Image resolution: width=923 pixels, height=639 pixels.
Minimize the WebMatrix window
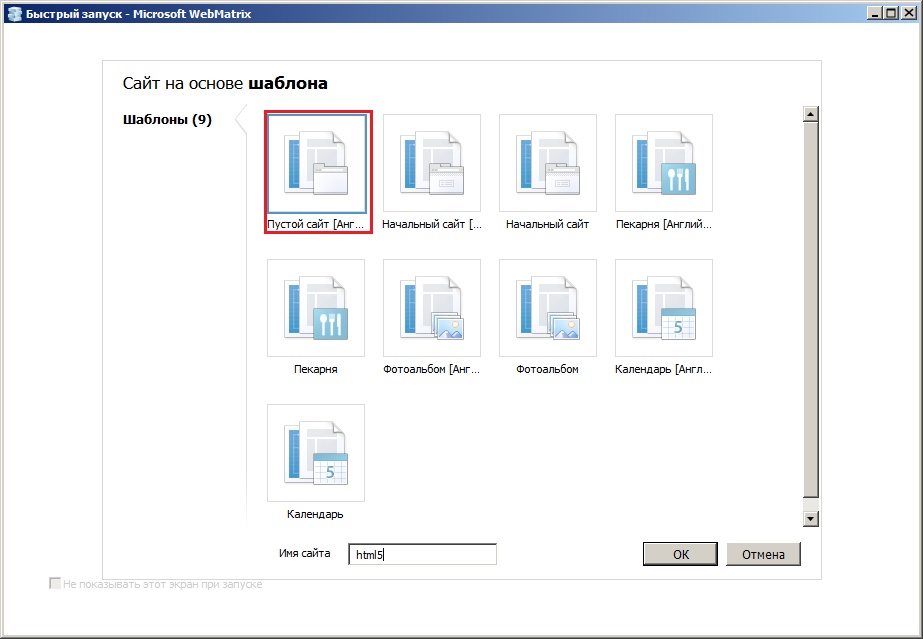[x=875, y=13]
